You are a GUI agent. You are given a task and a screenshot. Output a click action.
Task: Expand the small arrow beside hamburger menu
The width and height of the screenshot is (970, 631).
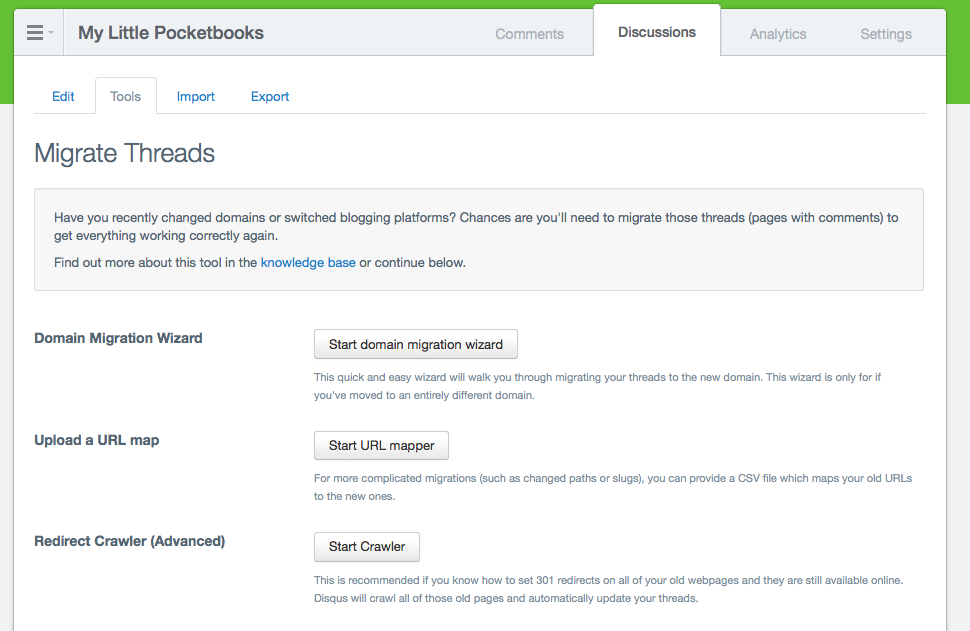click(51, 33)
